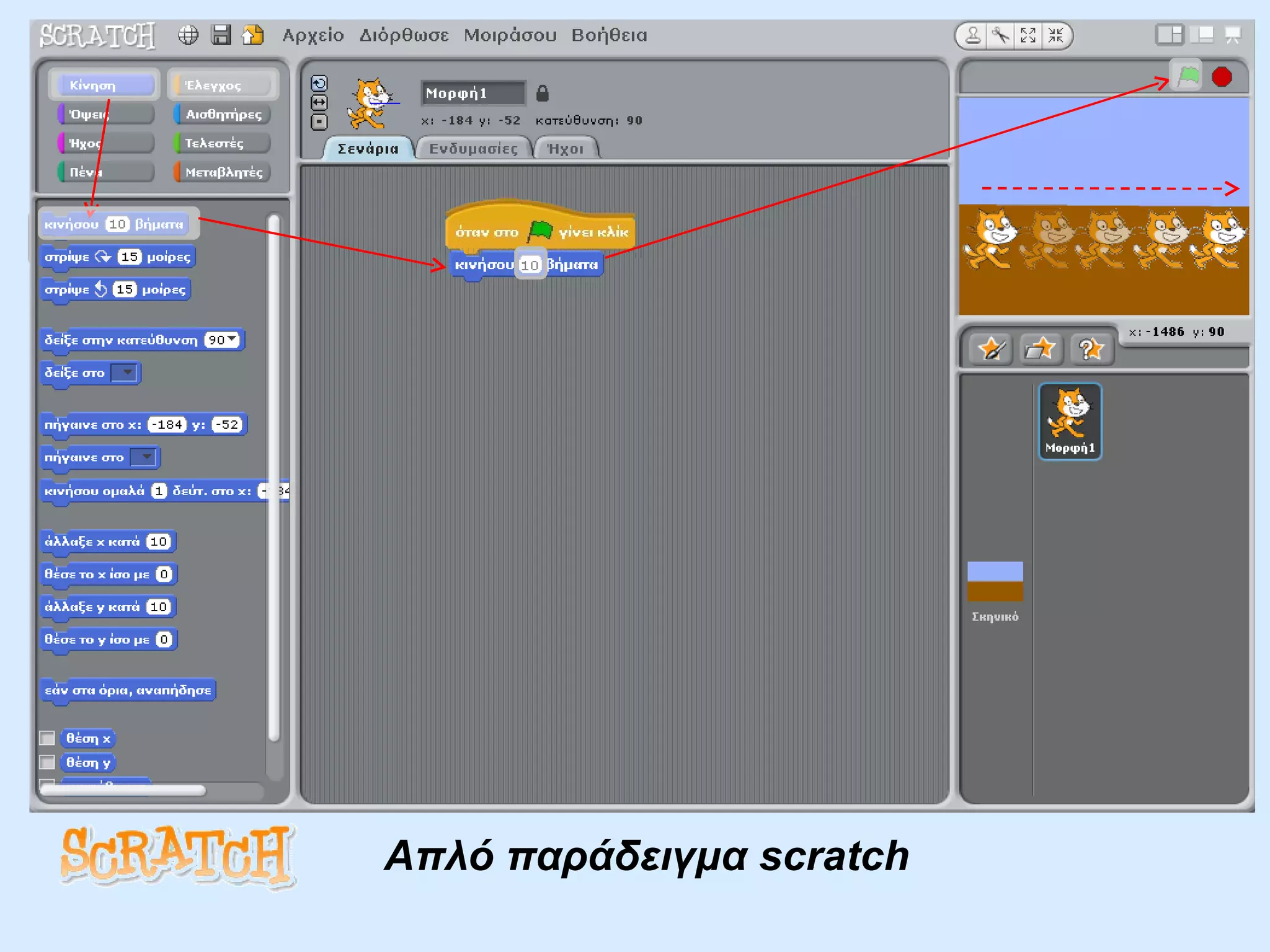Click the script's όταν στο flag hat block

[541, 227]
